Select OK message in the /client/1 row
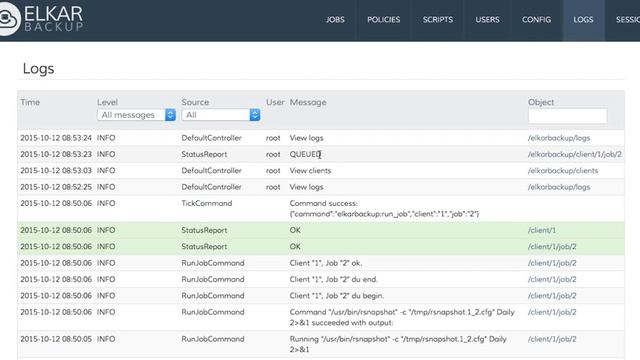This screenshot has width=640, height=360. (x=295, y=230)
